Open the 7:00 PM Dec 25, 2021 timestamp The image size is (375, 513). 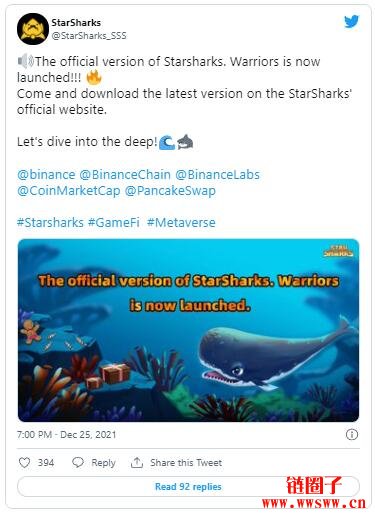coord(67,435)
